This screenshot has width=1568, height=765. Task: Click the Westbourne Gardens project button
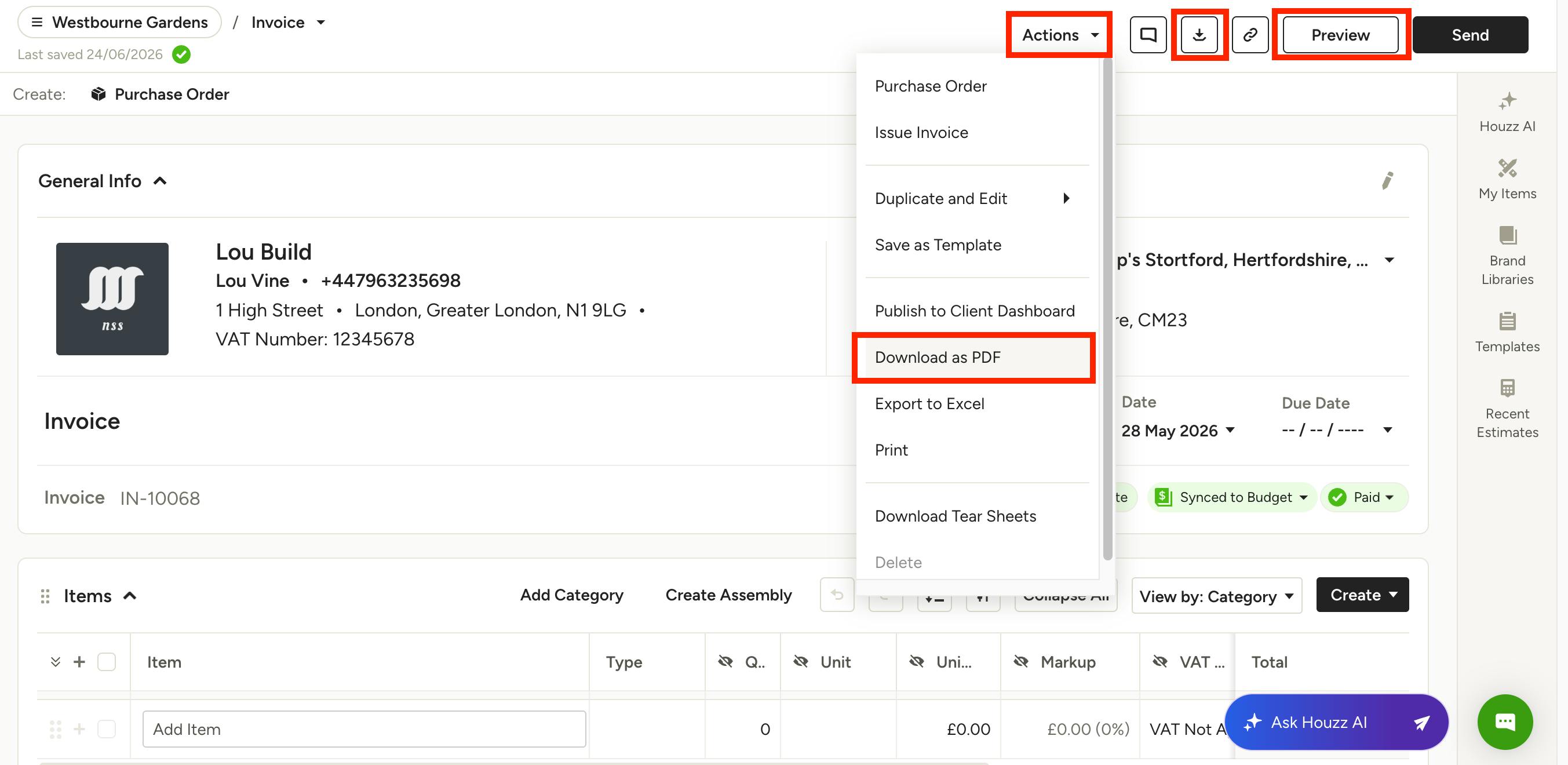tap(120, 23)
